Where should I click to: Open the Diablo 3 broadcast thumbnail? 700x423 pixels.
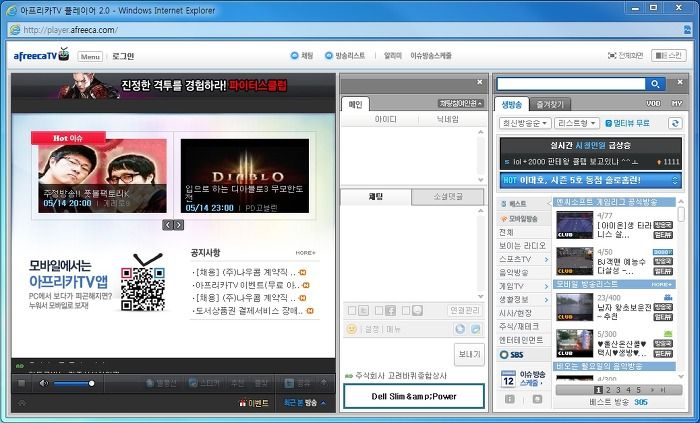coord(245,175)
